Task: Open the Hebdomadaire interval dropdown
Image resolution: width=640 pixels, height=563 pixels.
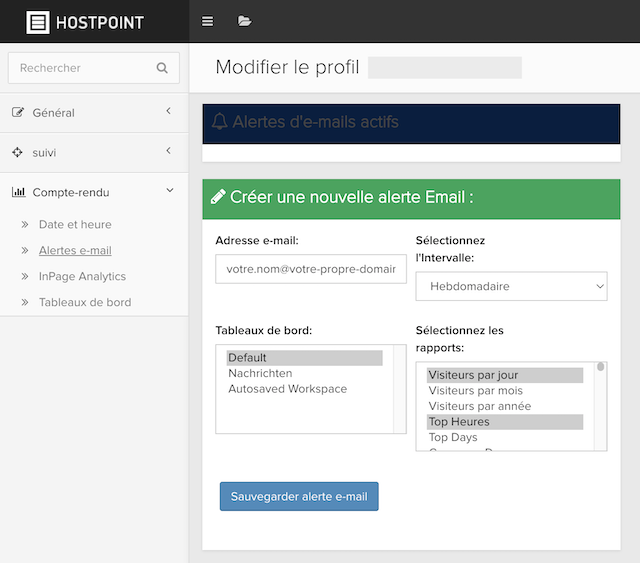Action: (x=511, y=286)
